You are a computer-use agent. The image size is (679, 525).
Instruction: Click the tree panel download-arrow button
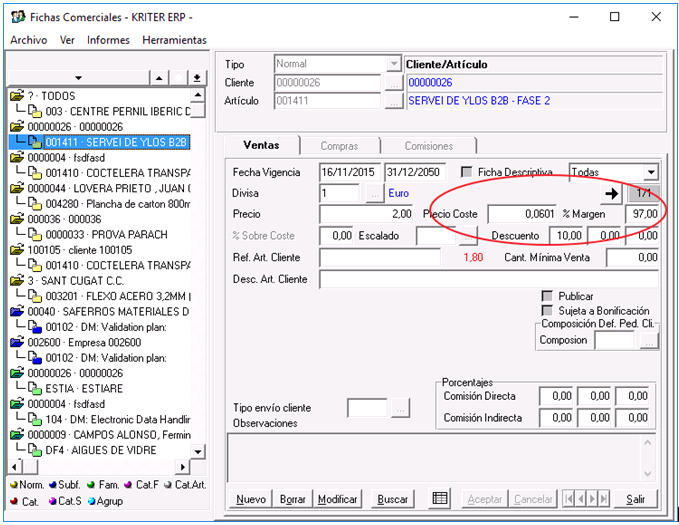[x=197, y=78]
